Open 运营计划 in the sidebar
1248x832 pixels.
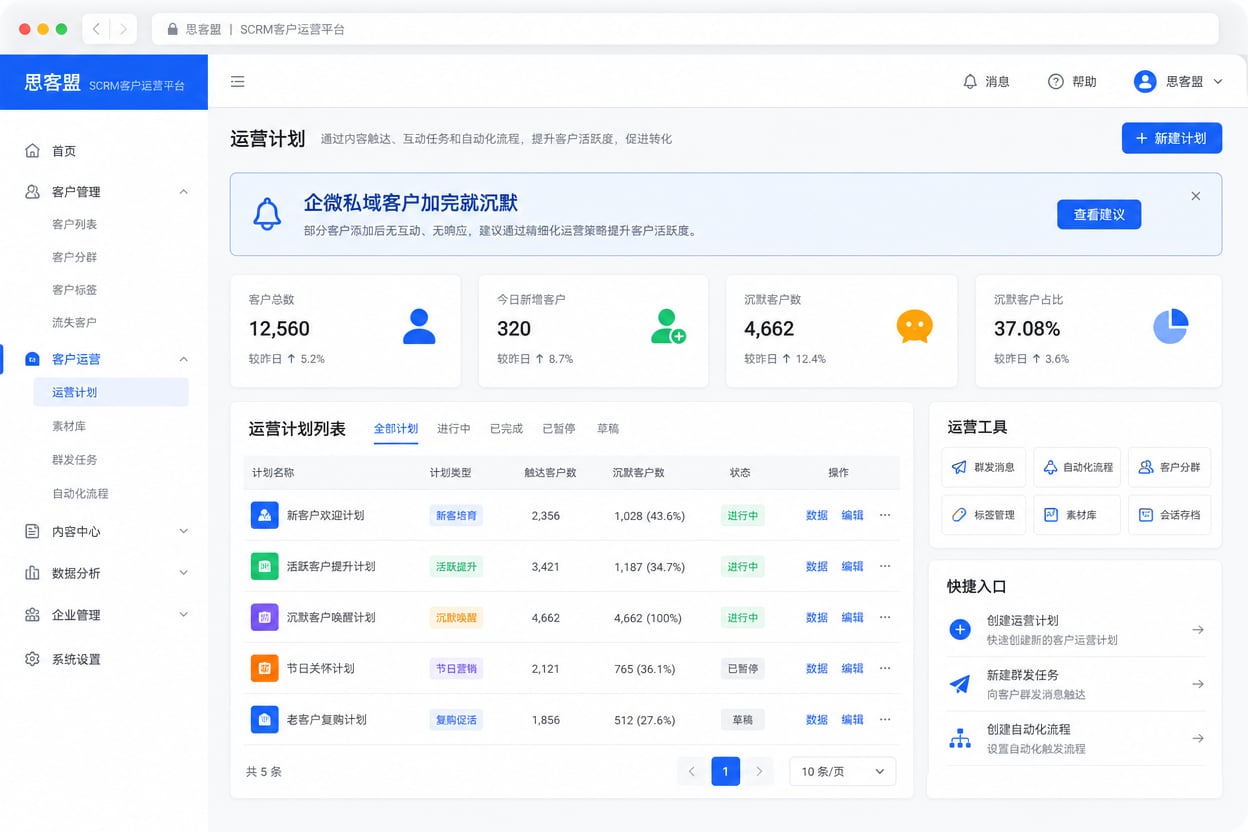click(x=110, y=392)
